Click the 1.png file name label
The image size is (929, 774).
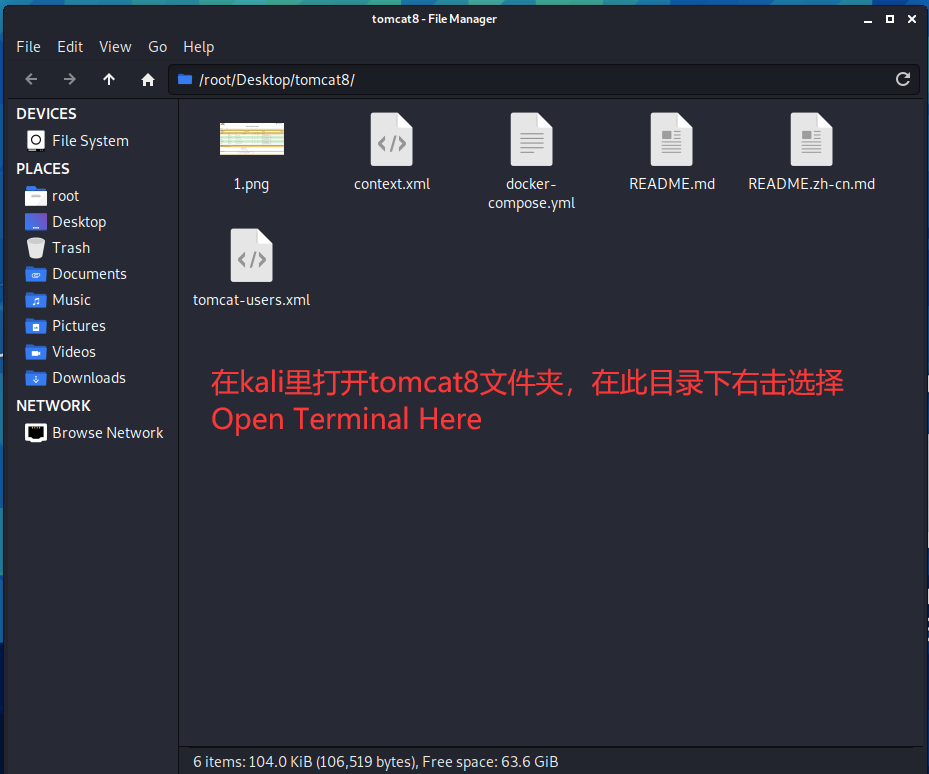(251, 184)
